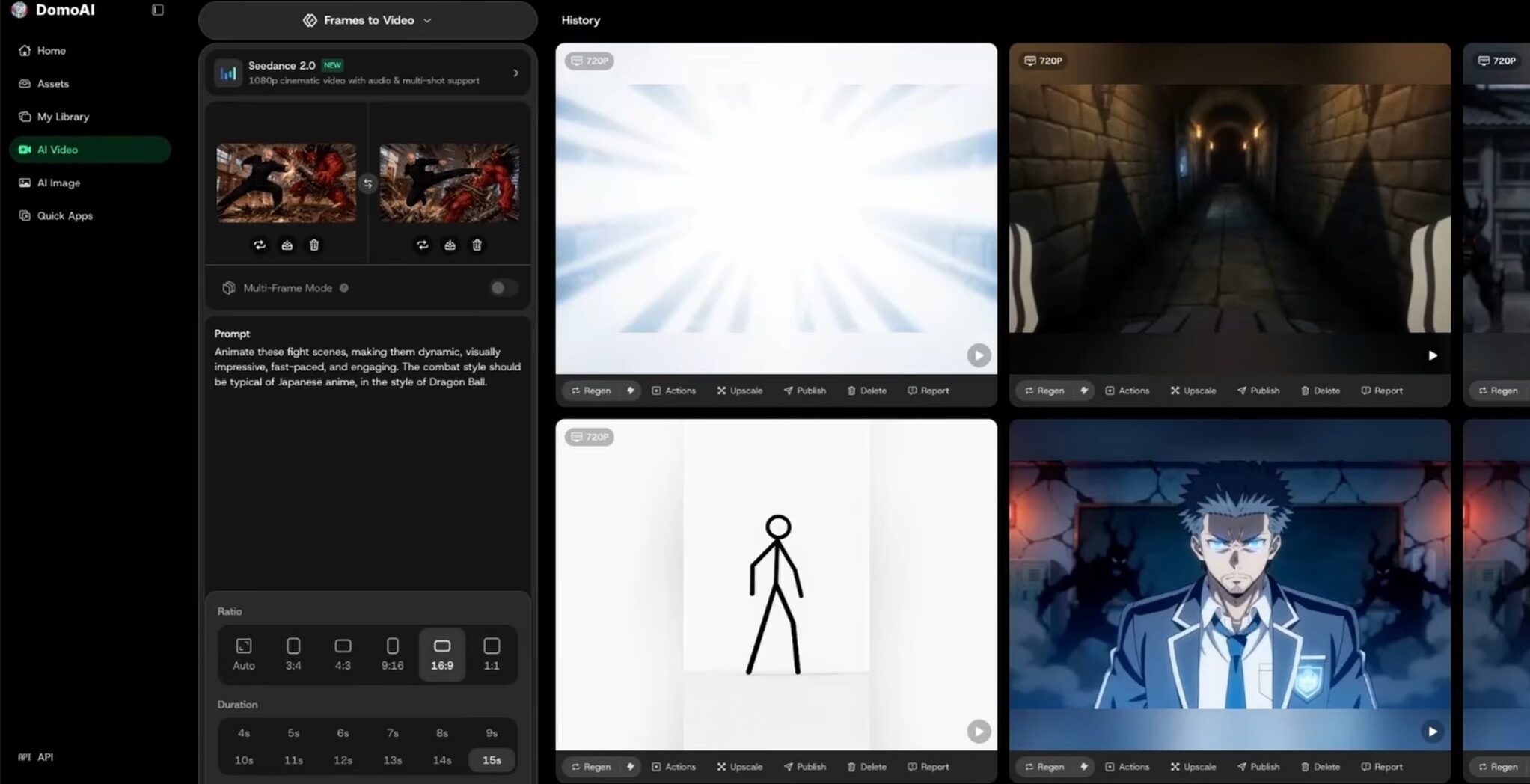Select the AI Video section
The width and height of the screenshot is (1530, 784).
(90, 150)
